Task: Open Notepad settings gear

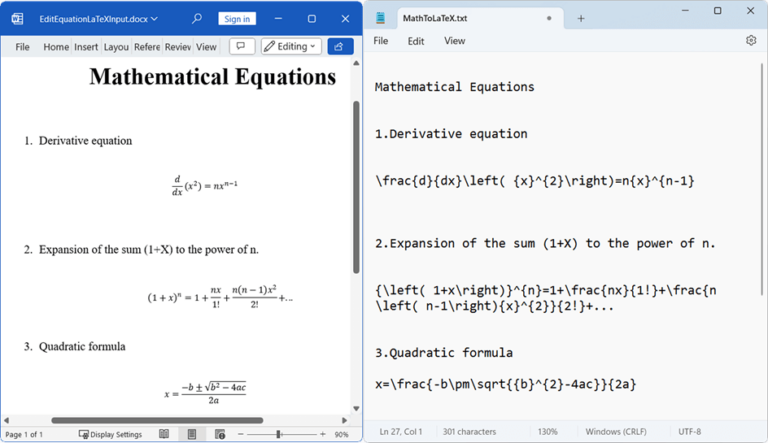Action: [x=751, y=41]
